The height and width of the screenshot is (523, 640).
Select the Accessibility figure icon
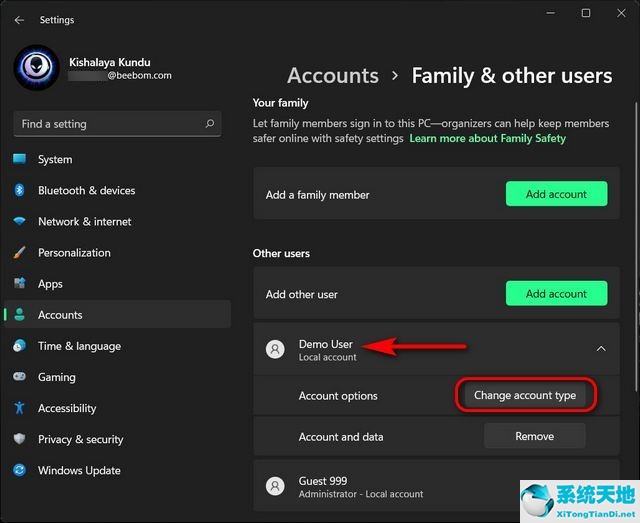19,408
